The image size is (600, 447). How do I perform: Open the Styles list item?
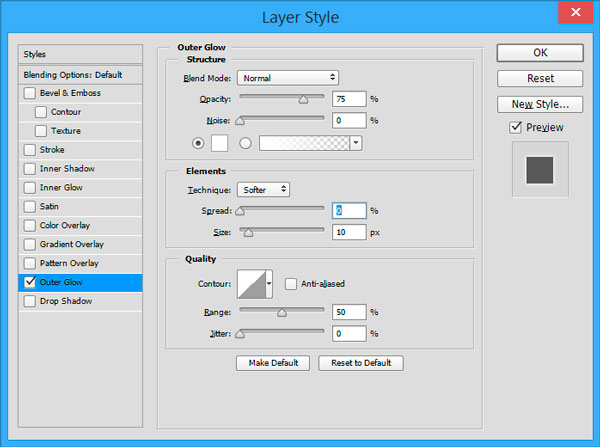tap(80, 54)
